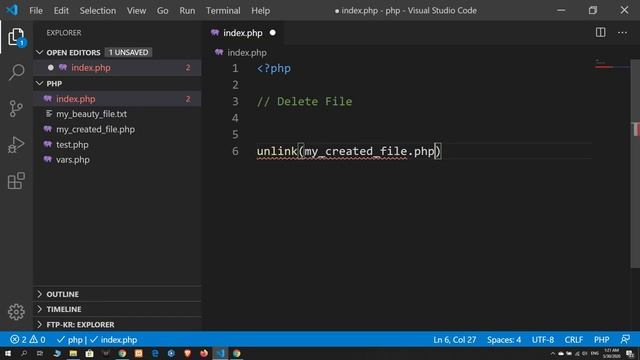Click the UTF-8 encoding indicator
This screenshot has height=360, width=640.
(x=542, y=340)
